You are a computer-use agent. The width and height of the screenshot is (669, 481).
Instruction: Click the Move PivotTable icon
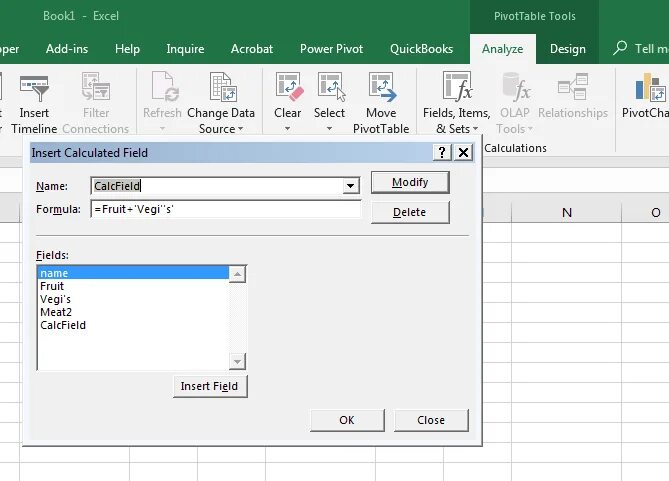click(x=382, y=87)
